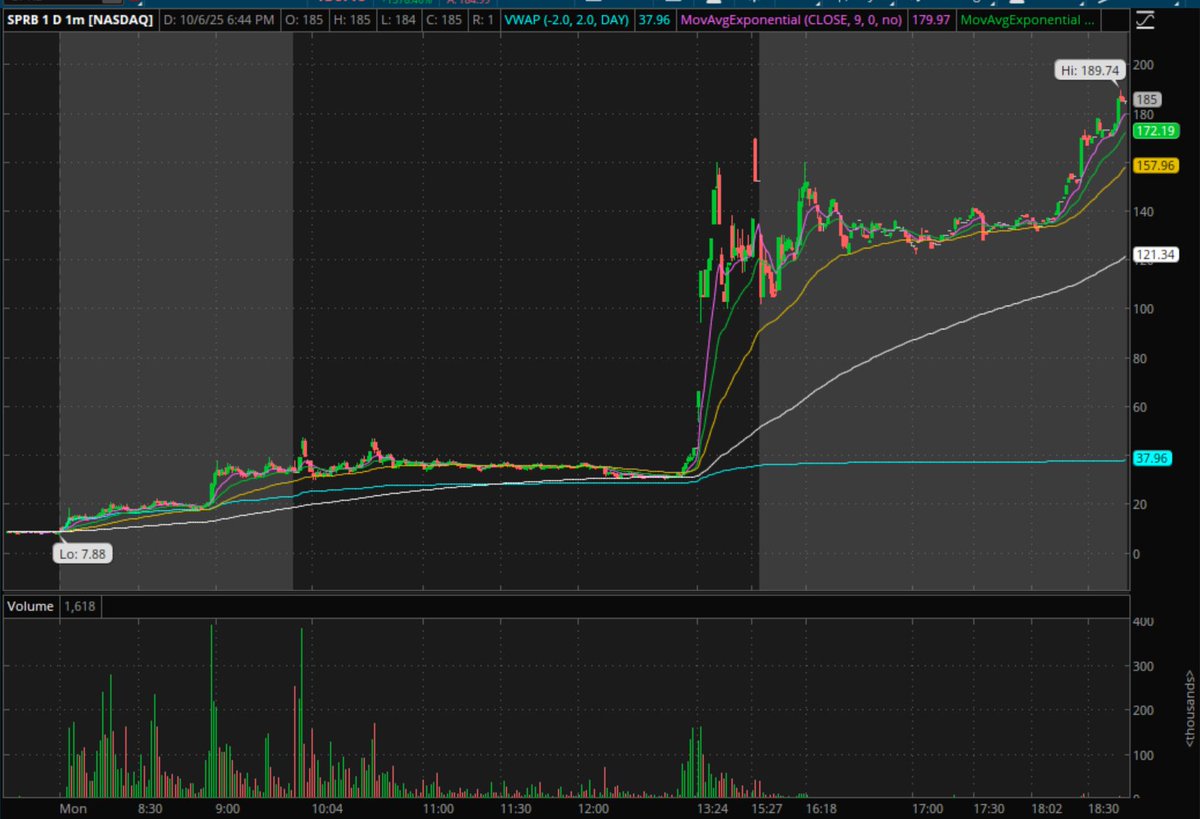The image size is (1200, 819).
Task: Click the 12:00 time axis label
Action: tap(593, 807)
